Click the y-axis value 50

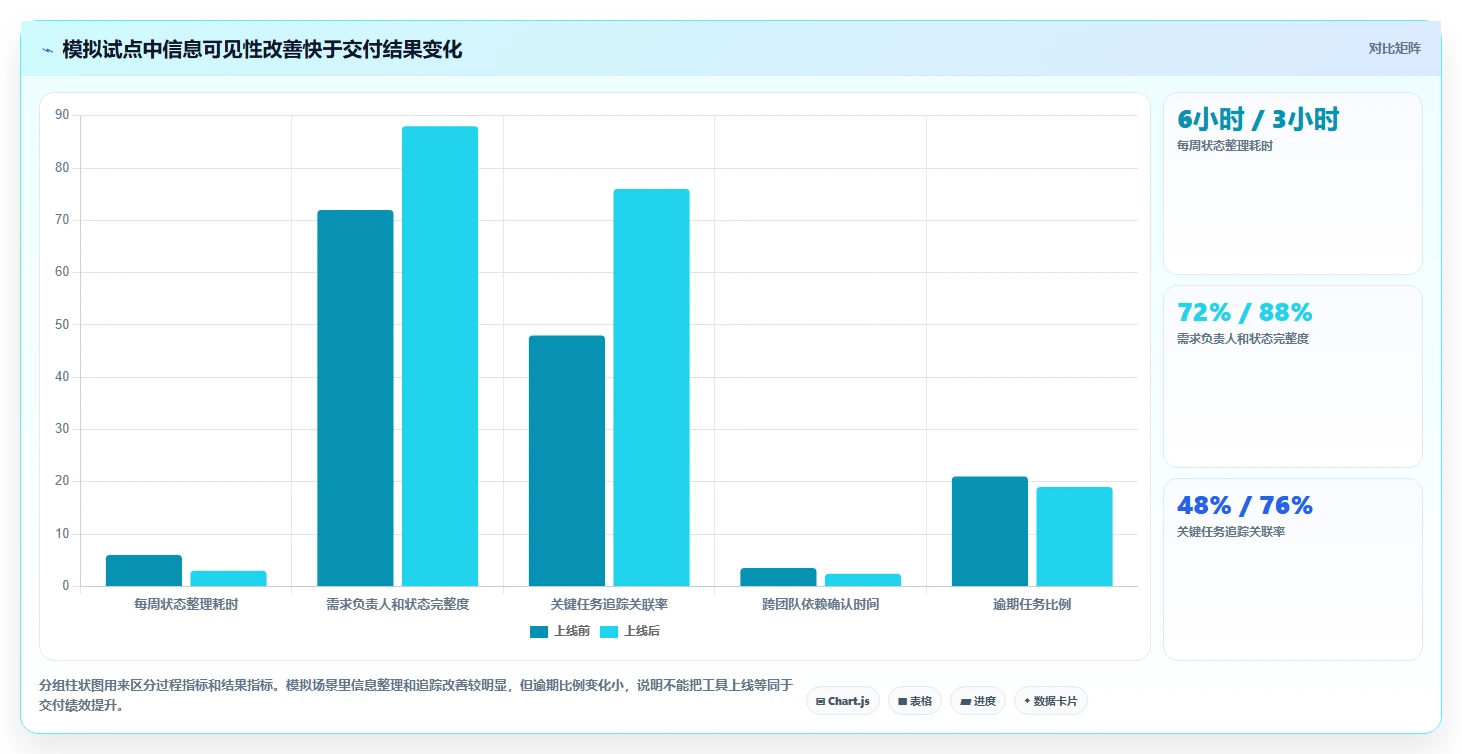pos(62,325)
